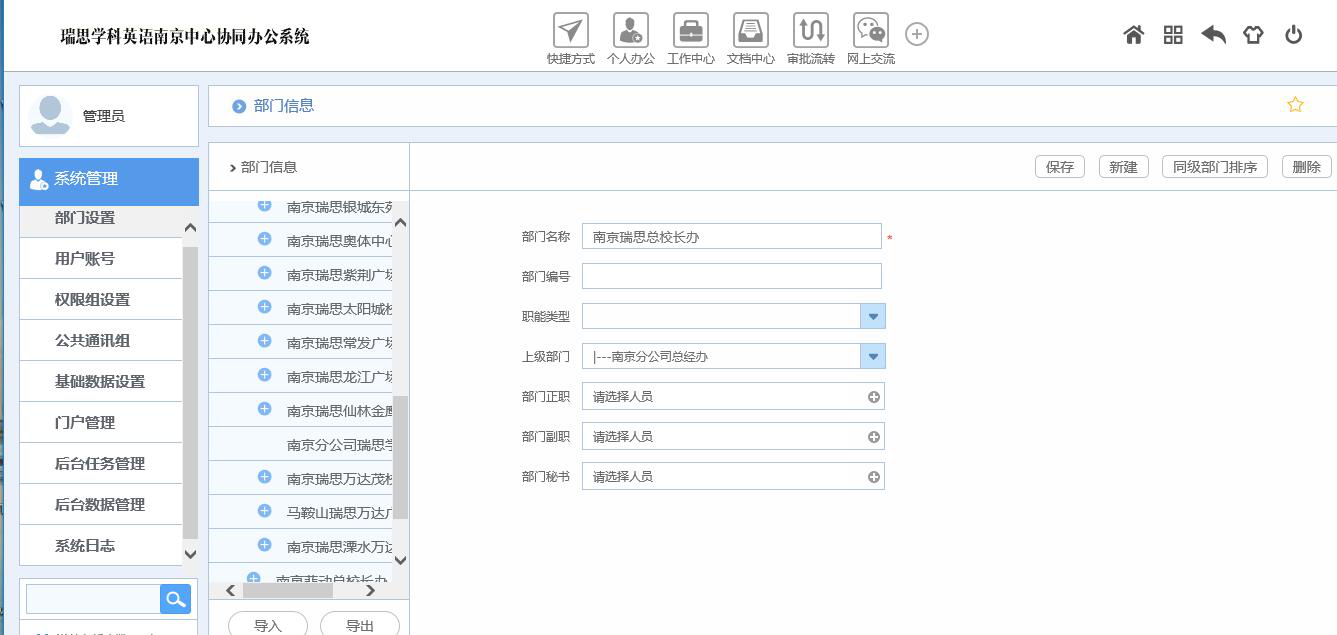1337x635 pixels.
Task: Open the 审批流转 approval flow icon
Action: coord(810,31)
